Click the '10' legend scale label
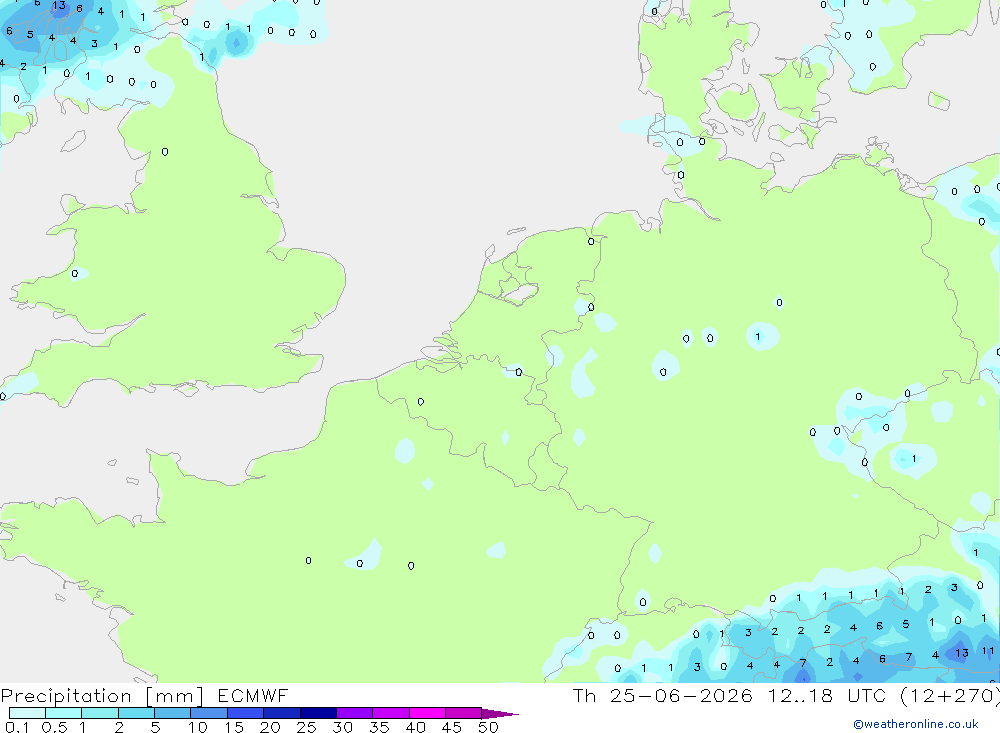The width and height of the screenshot is (1000, 733). (x=198, y=727)
